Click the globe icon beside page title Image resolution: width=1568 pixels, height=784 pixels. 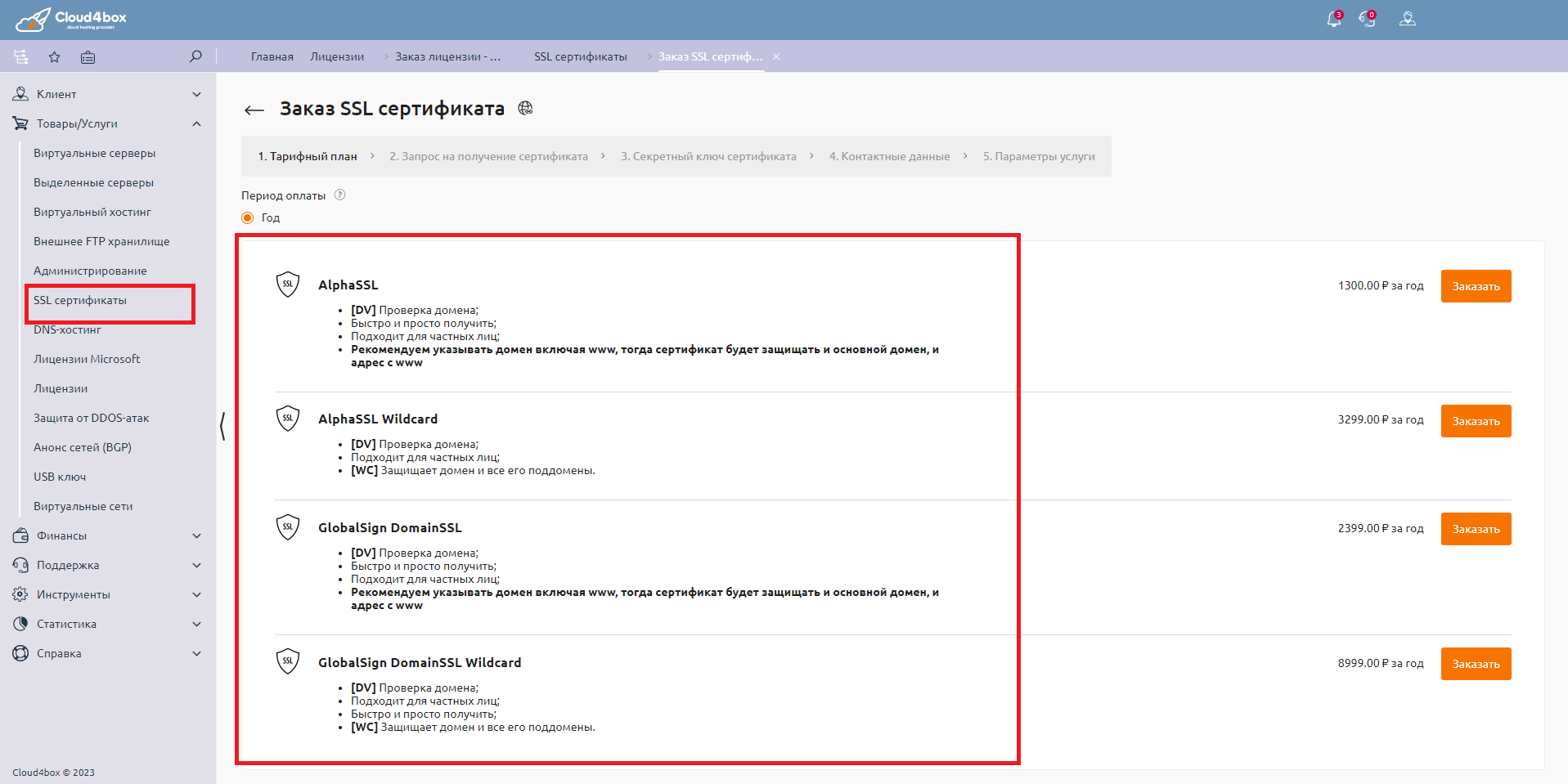[x=526, y=108]
